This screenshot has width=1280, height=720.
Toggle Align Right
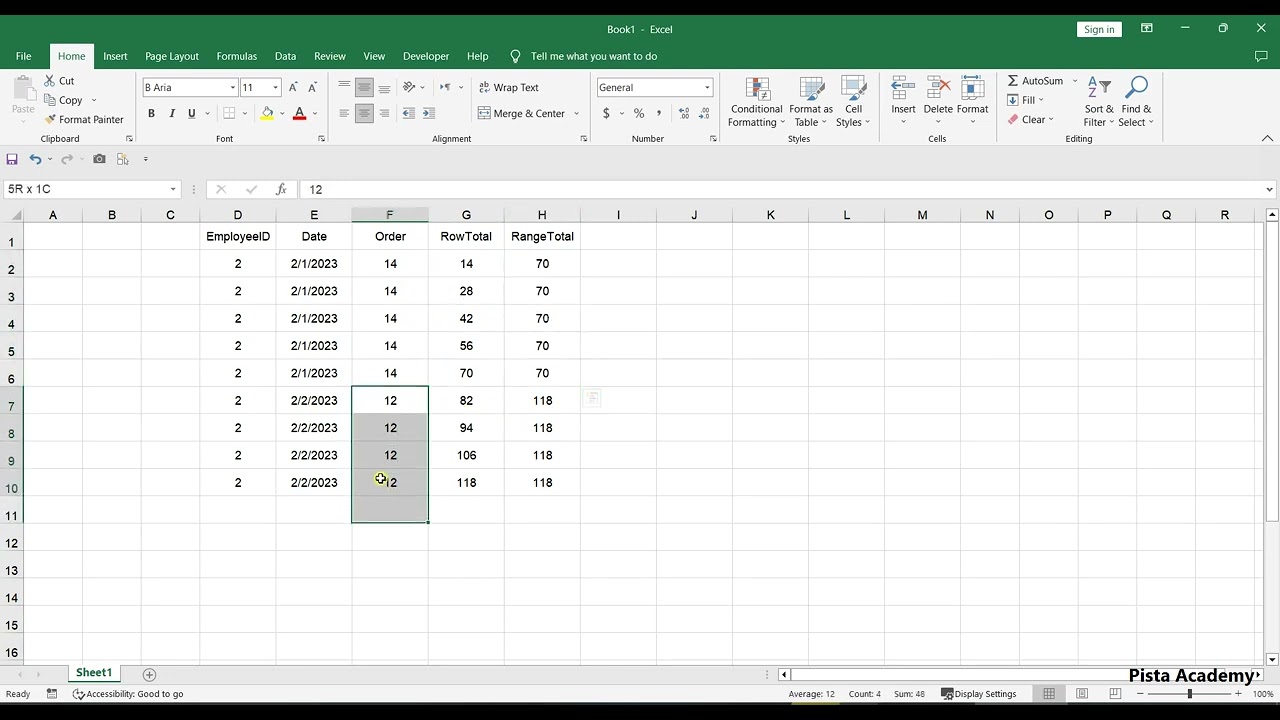384,113
